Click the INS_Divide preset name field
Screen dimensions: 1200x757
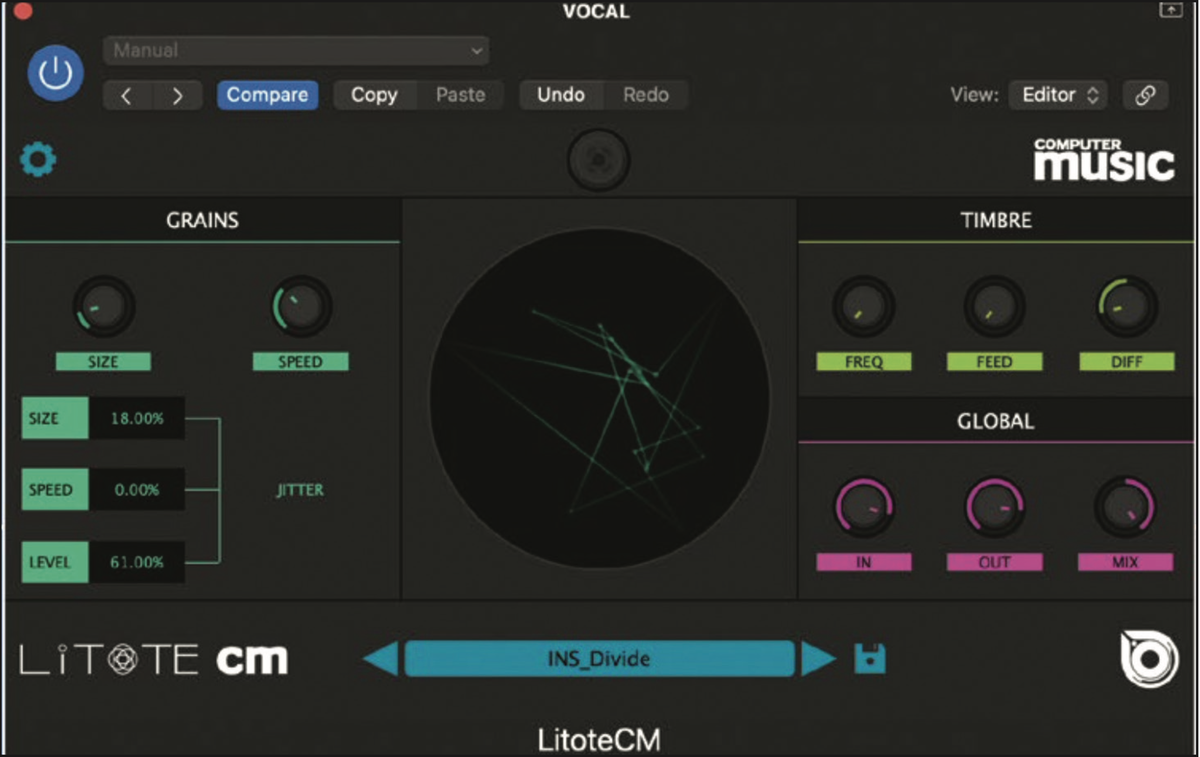[601, 658]
